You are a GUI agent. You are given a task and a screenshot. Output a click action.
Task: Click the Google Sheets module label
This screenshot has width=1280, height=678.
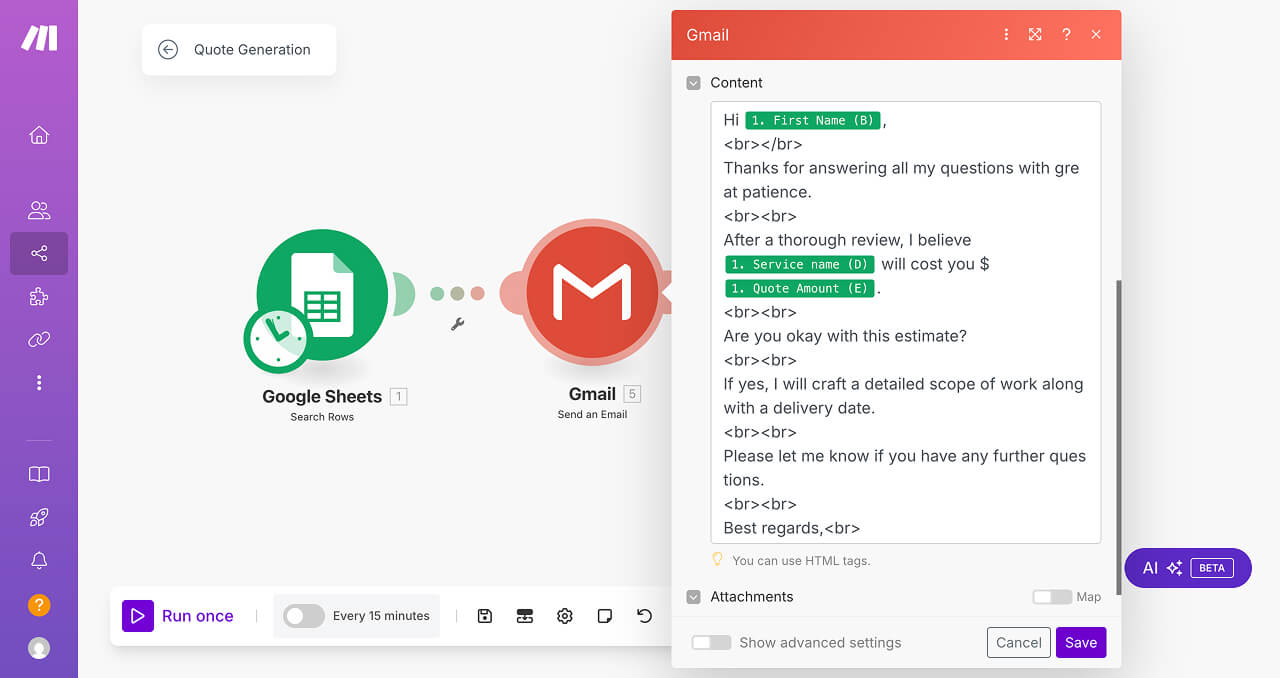tap(322, 396)
